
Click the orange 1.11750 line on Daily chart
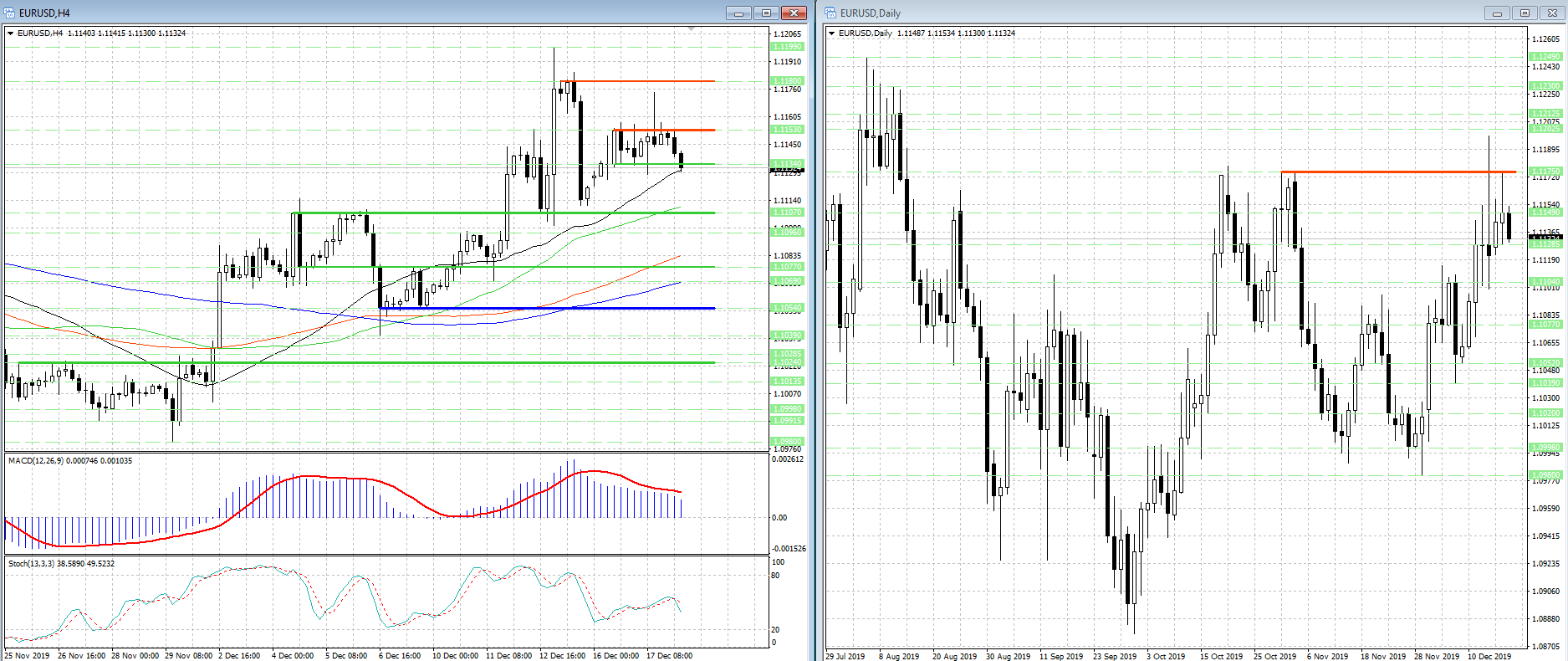(1398, 172)
